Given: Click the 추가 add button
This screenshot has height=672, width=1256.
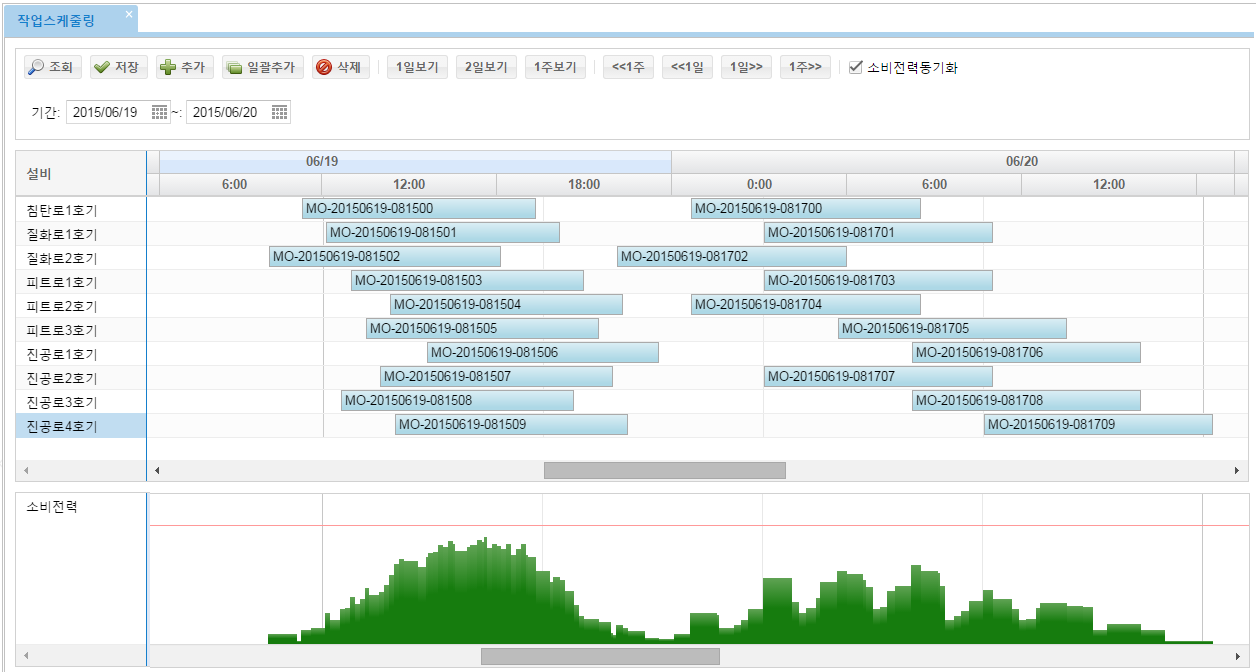Looking at the screenshot, I should [x=183, y=67].
